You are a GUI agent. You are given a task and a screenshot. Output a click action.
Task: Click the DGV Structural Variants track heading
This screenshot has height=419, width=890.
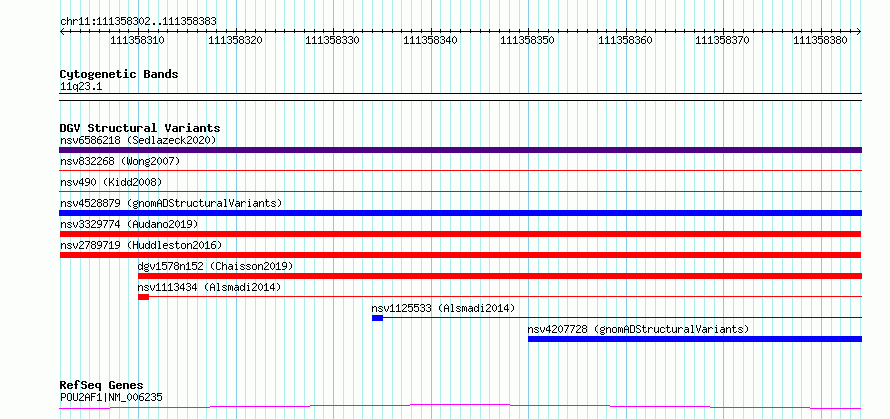[x=140, y=128]
